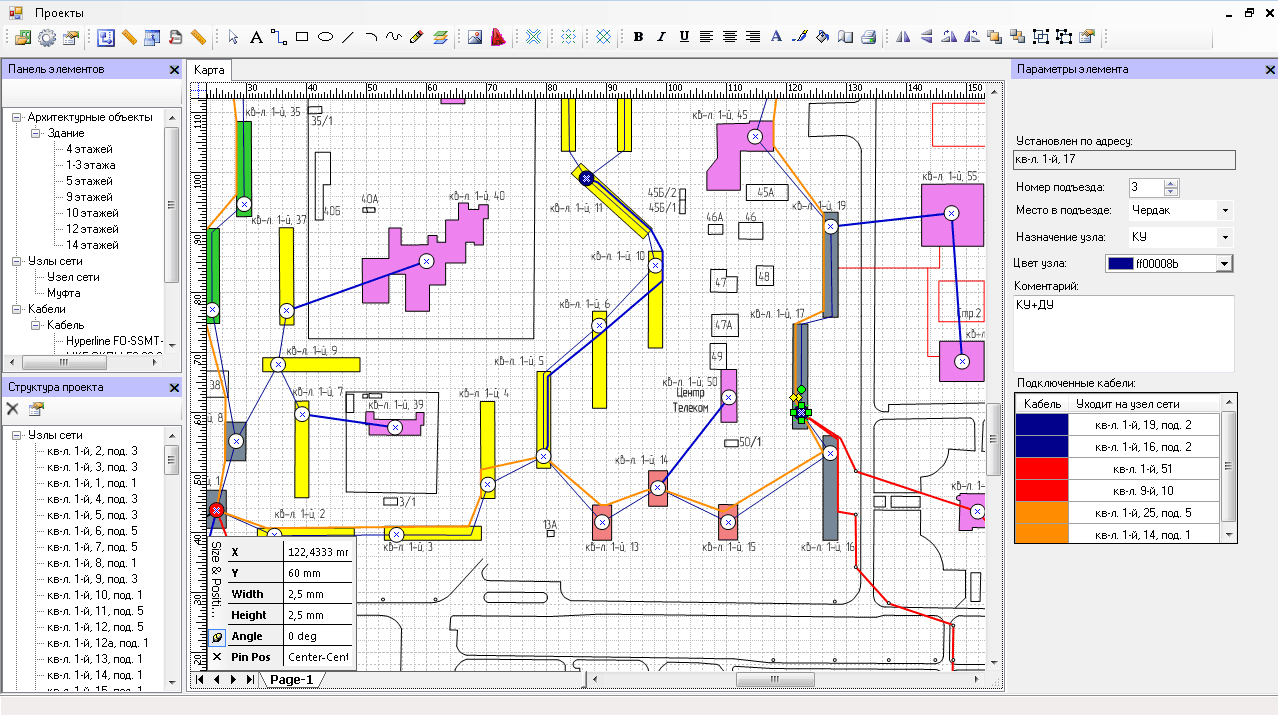This screenshot has width=1278, height=716.
Task: Choose the Rectangle drawing tool
Action: point(302,37)
